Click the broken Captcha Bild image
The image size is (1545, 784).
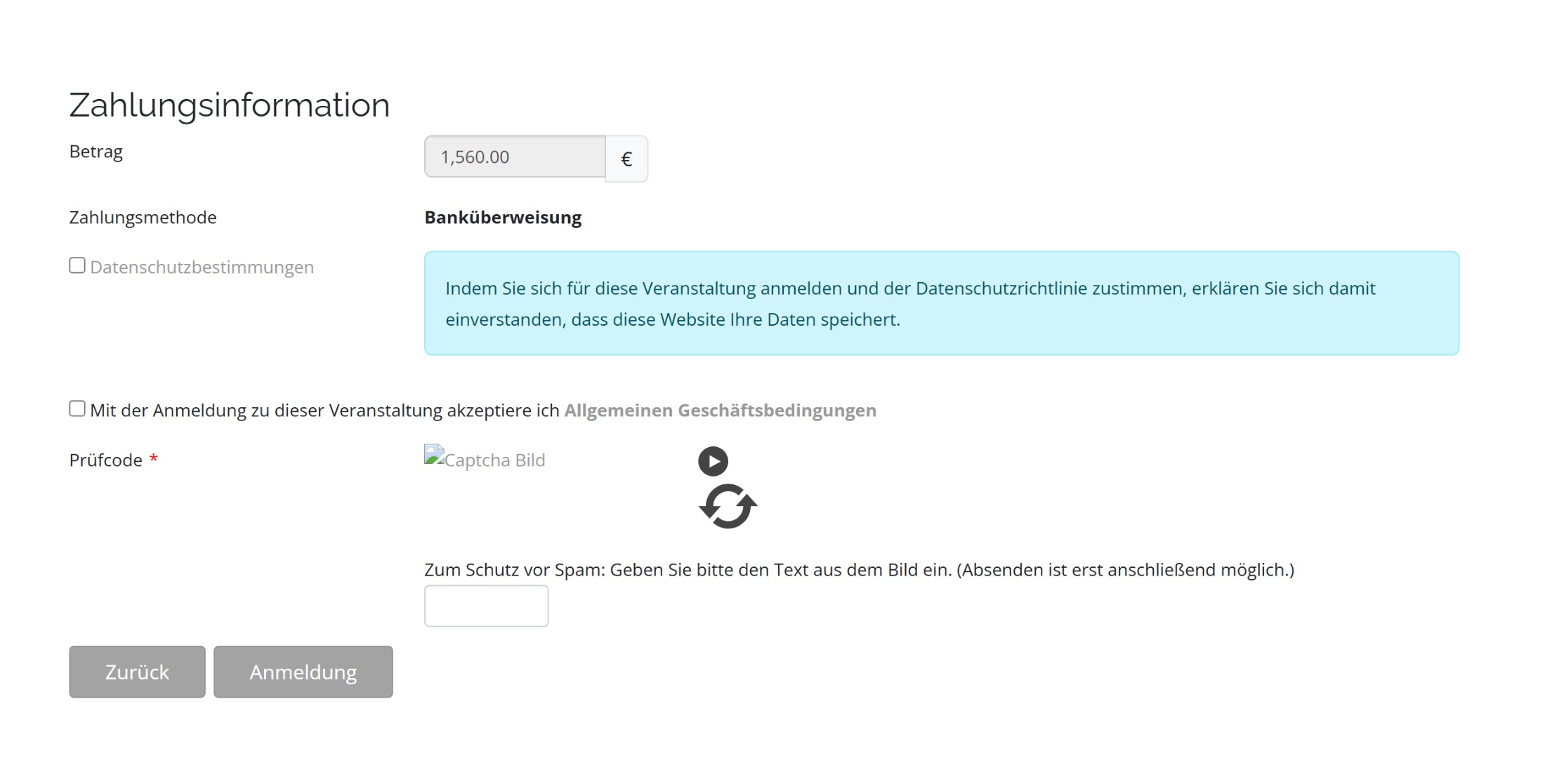[x=485, y=460]
